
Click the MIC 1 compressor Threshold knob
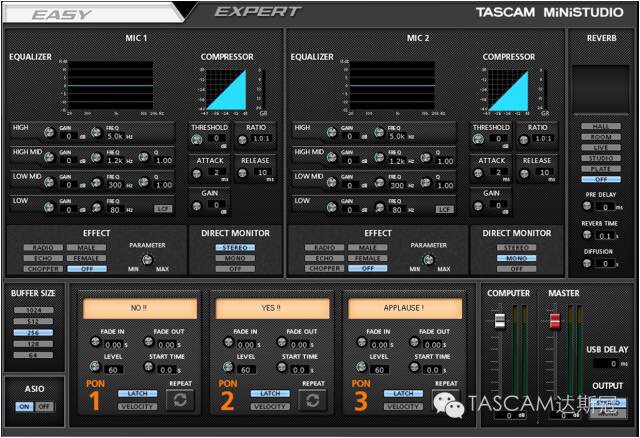click(x=197, y=141)
